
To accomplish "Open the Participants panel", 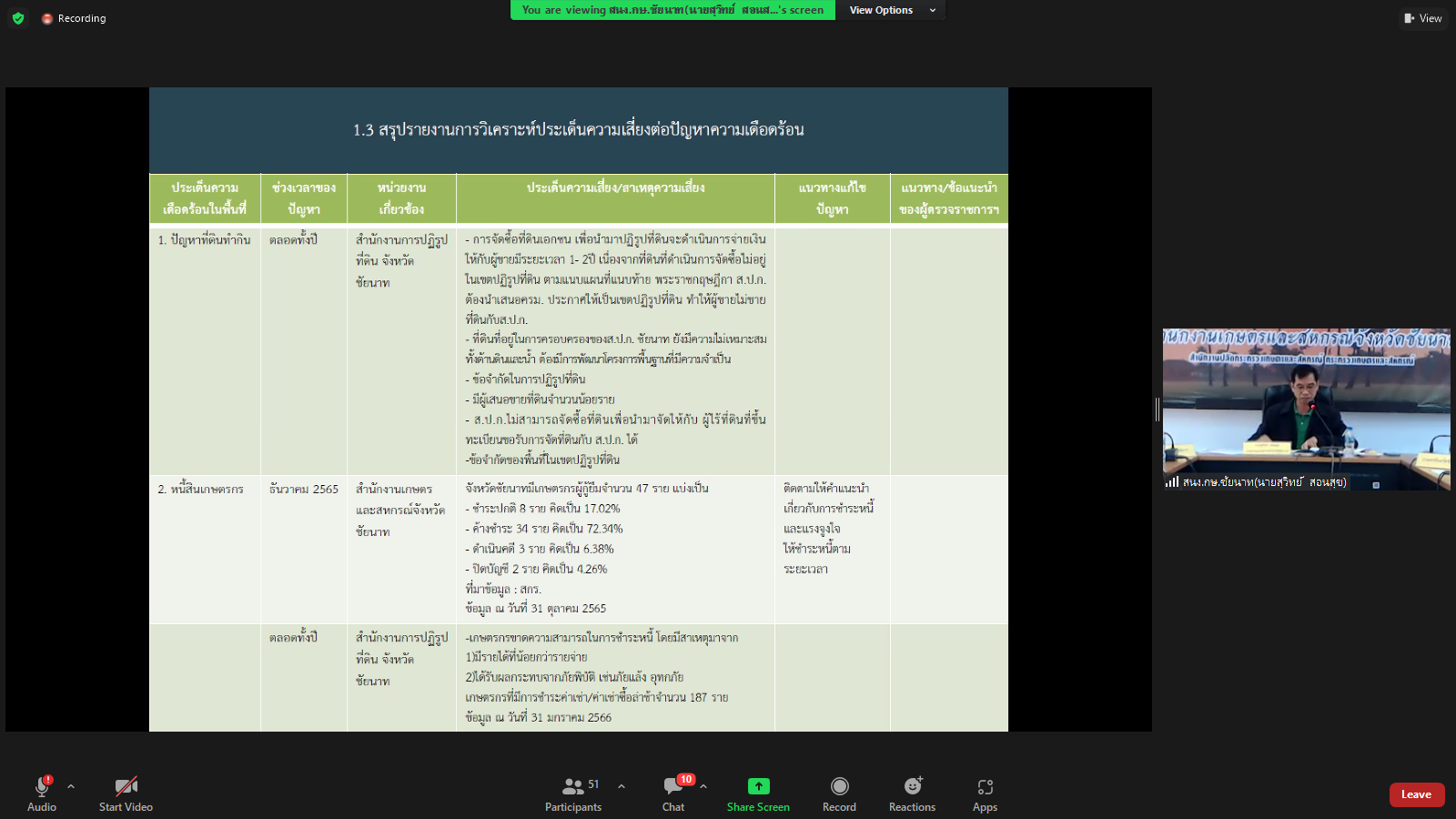I will tap(573, 794).
